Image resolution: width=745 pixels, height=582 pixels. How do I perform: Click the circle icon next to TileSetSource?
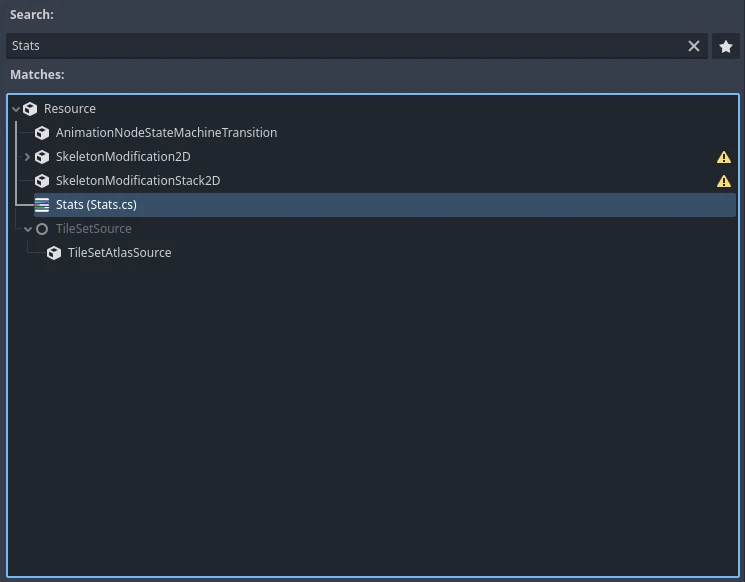pyautogui.click(x=42, y=229)
